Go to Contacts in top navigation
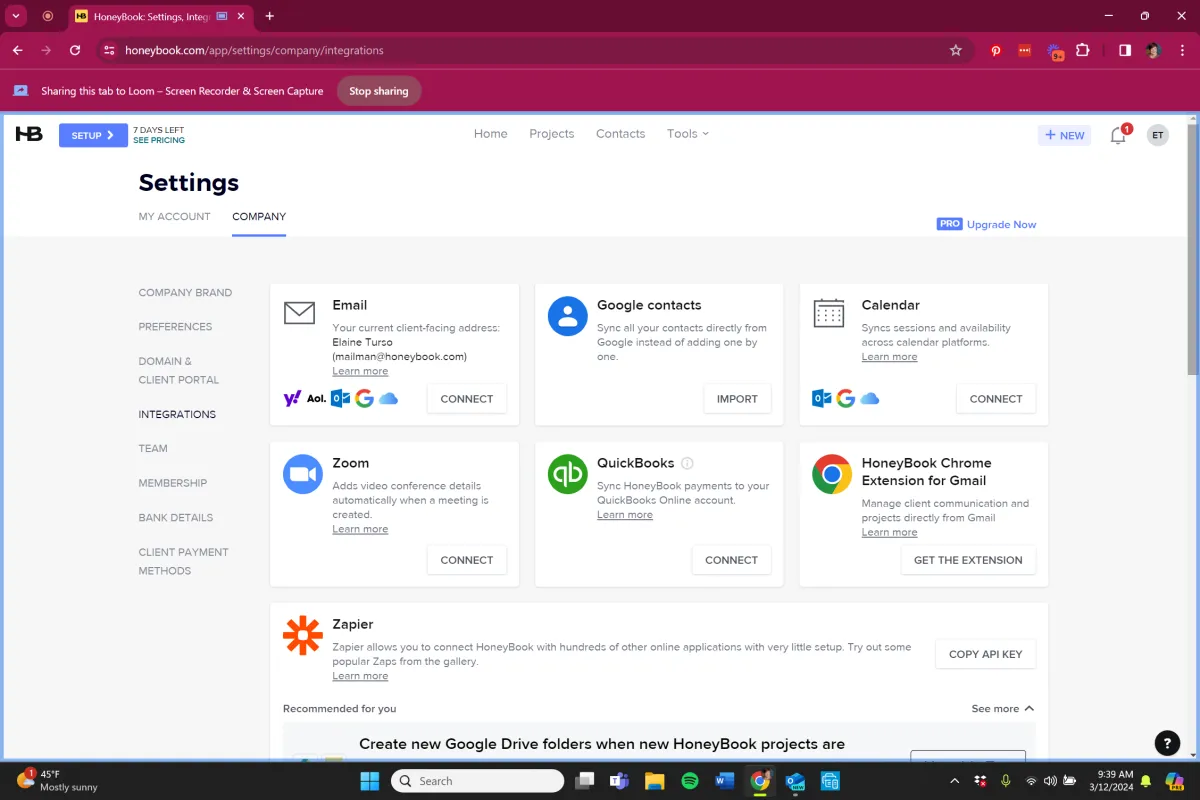 (621, 133)
